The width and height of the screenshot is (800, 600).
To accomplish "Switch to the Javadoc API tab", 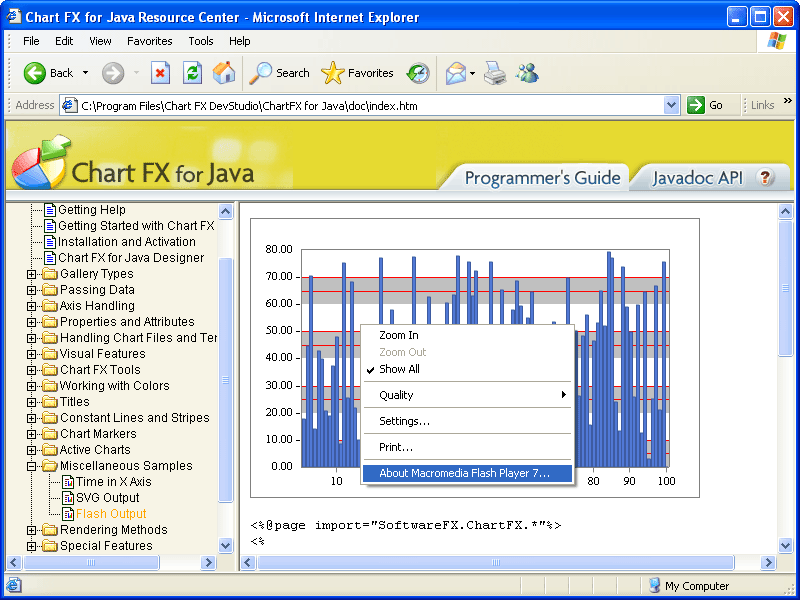I will pyautogui.click(x=697, y=178).
